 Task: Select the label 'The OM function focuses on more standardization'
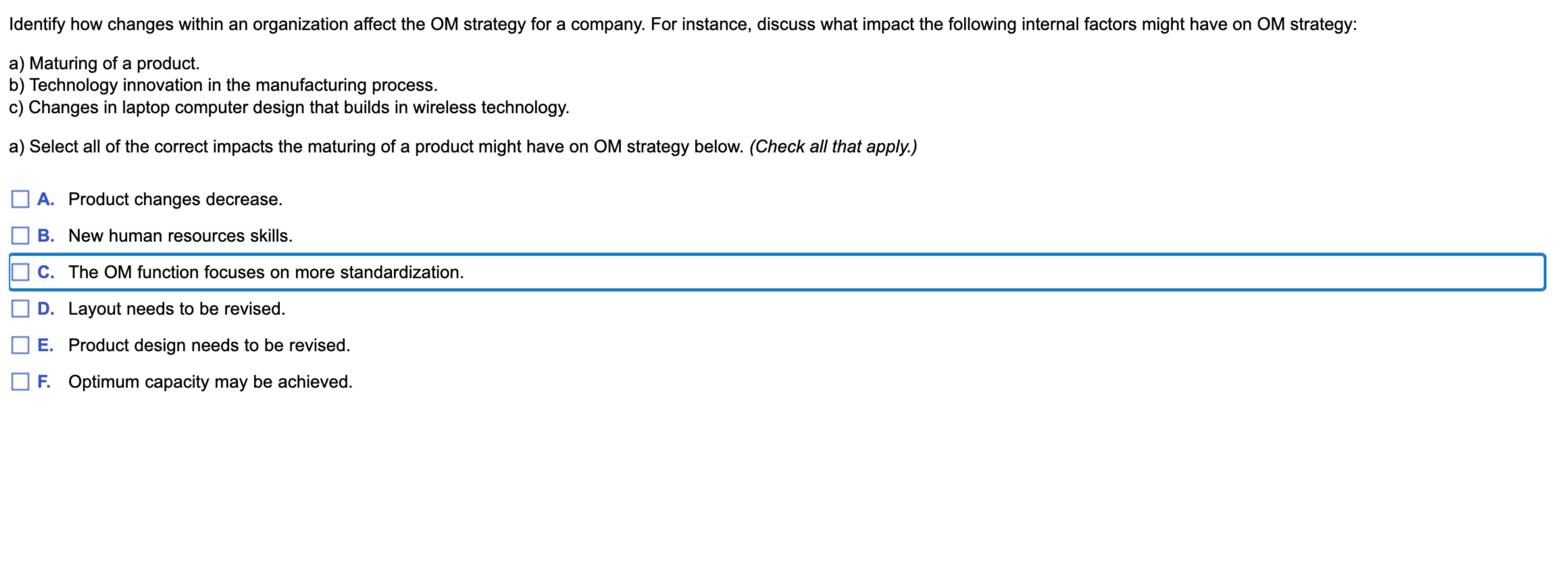266,272
